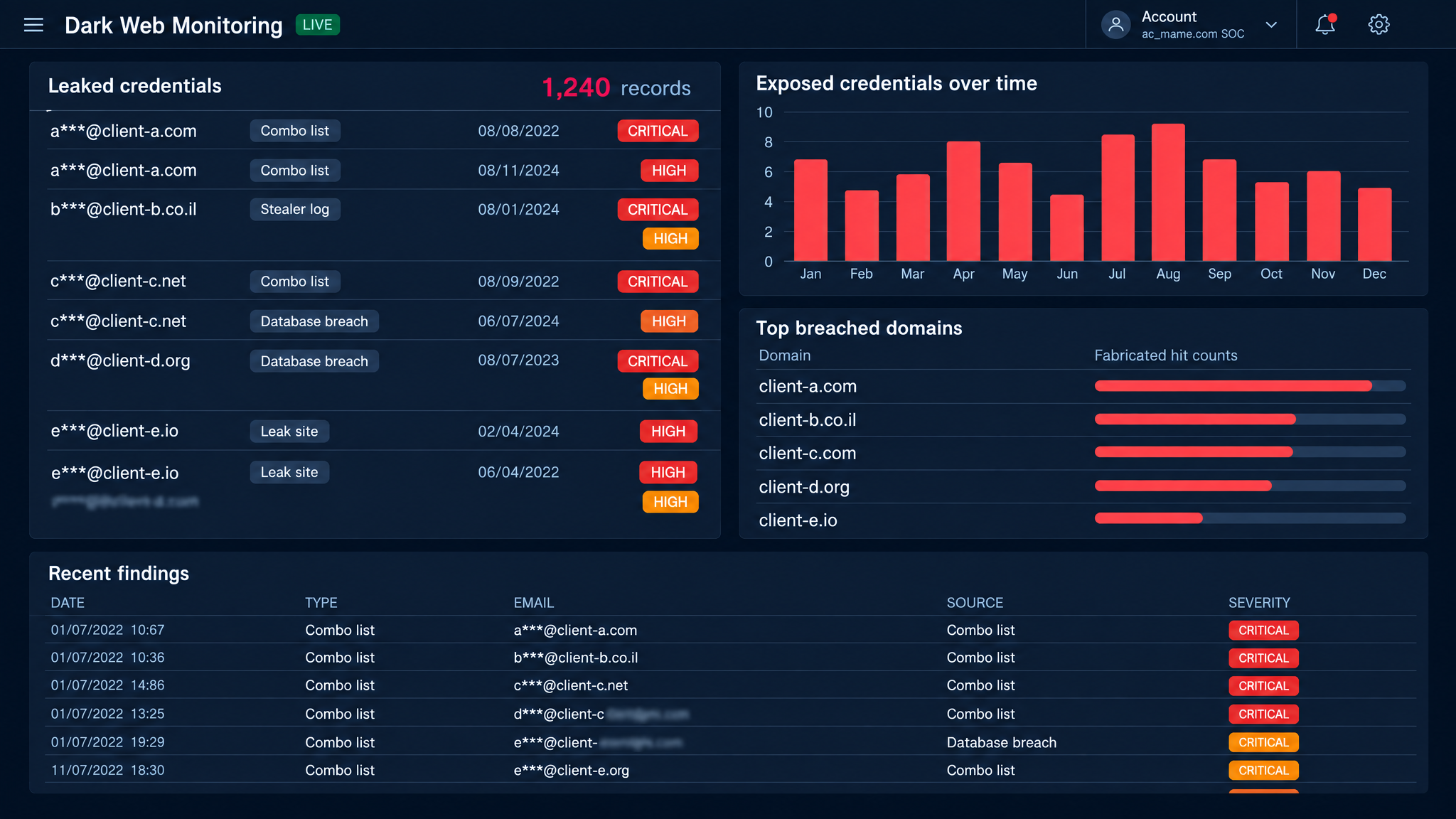Click the Apr bar in exposed credentials chart

(x=963, y=201)
